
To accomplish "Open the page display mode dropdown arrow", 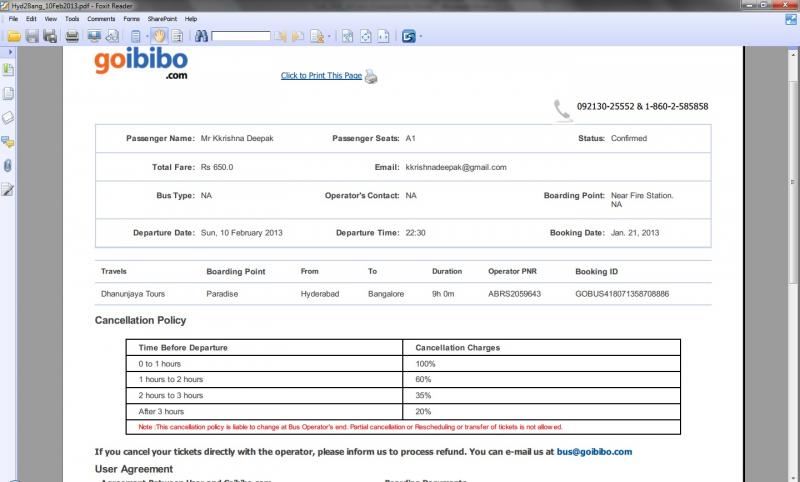I will pos(146,36).
